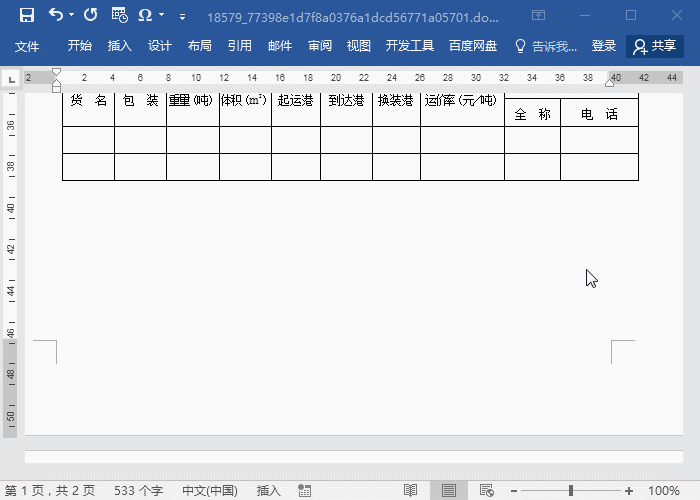Go to the 邮件 tab
The width and height of the screenshot is (700, 500).
click(x=280, y=46)
